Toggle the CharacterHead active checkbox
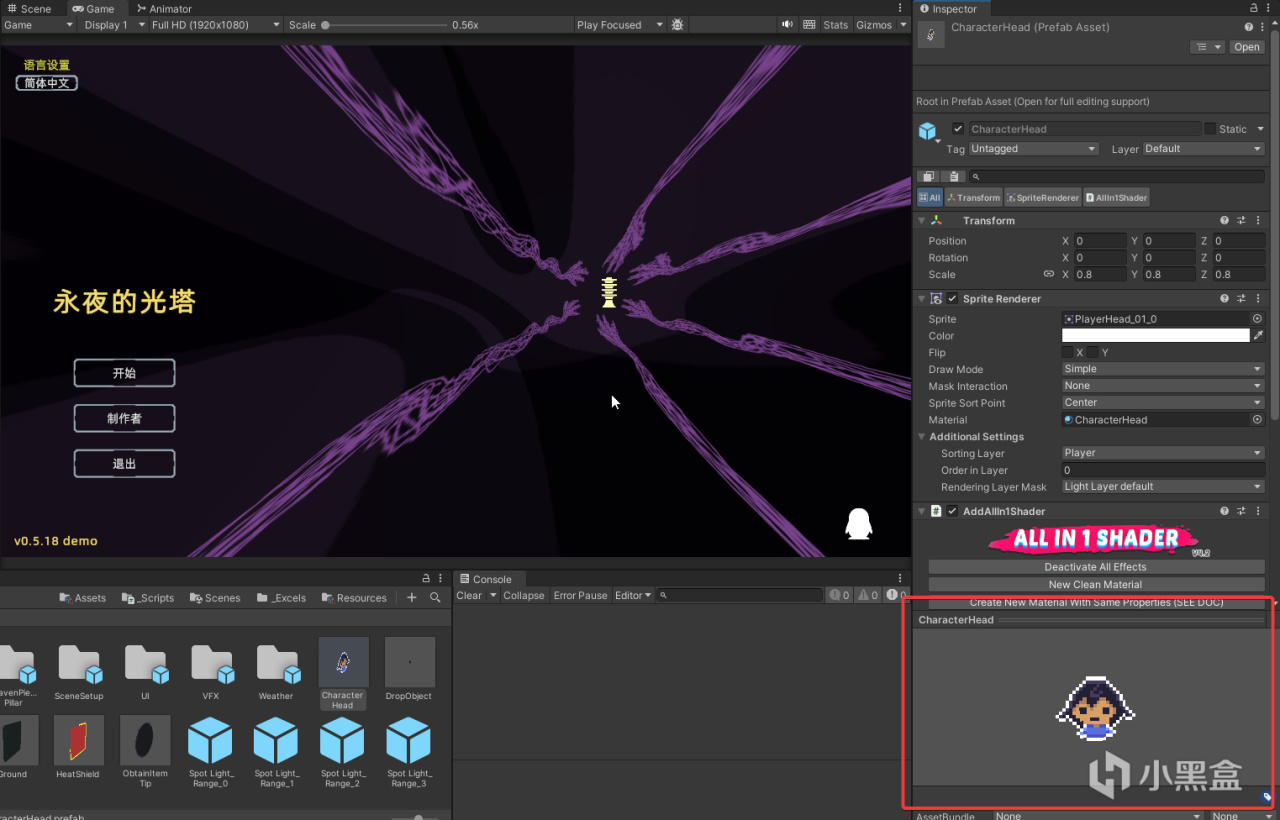This screenshot has height=820, width=1280. point(958,129)
